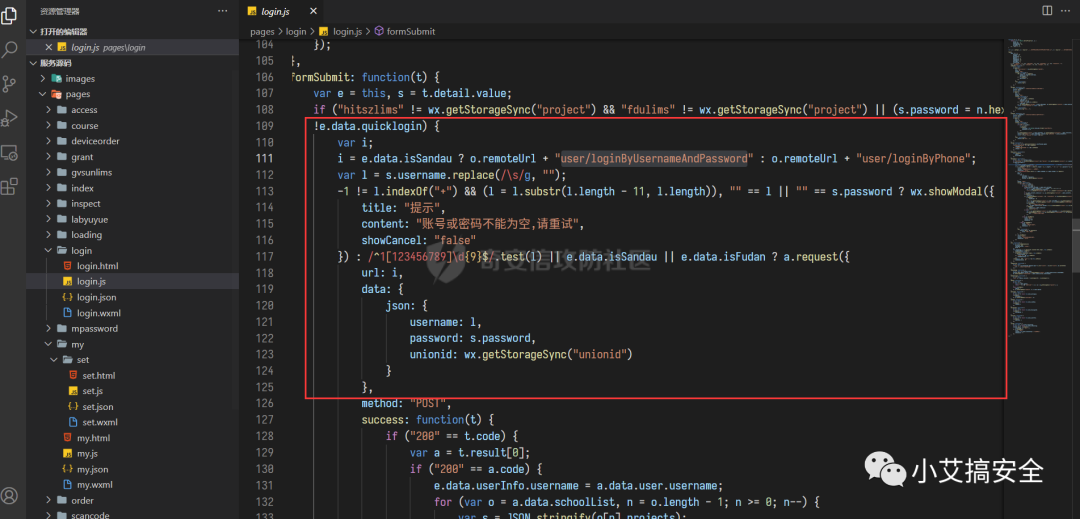Expand the images folder
The height and width of the screenshot is (519, 1080).
tap(80, 78)
